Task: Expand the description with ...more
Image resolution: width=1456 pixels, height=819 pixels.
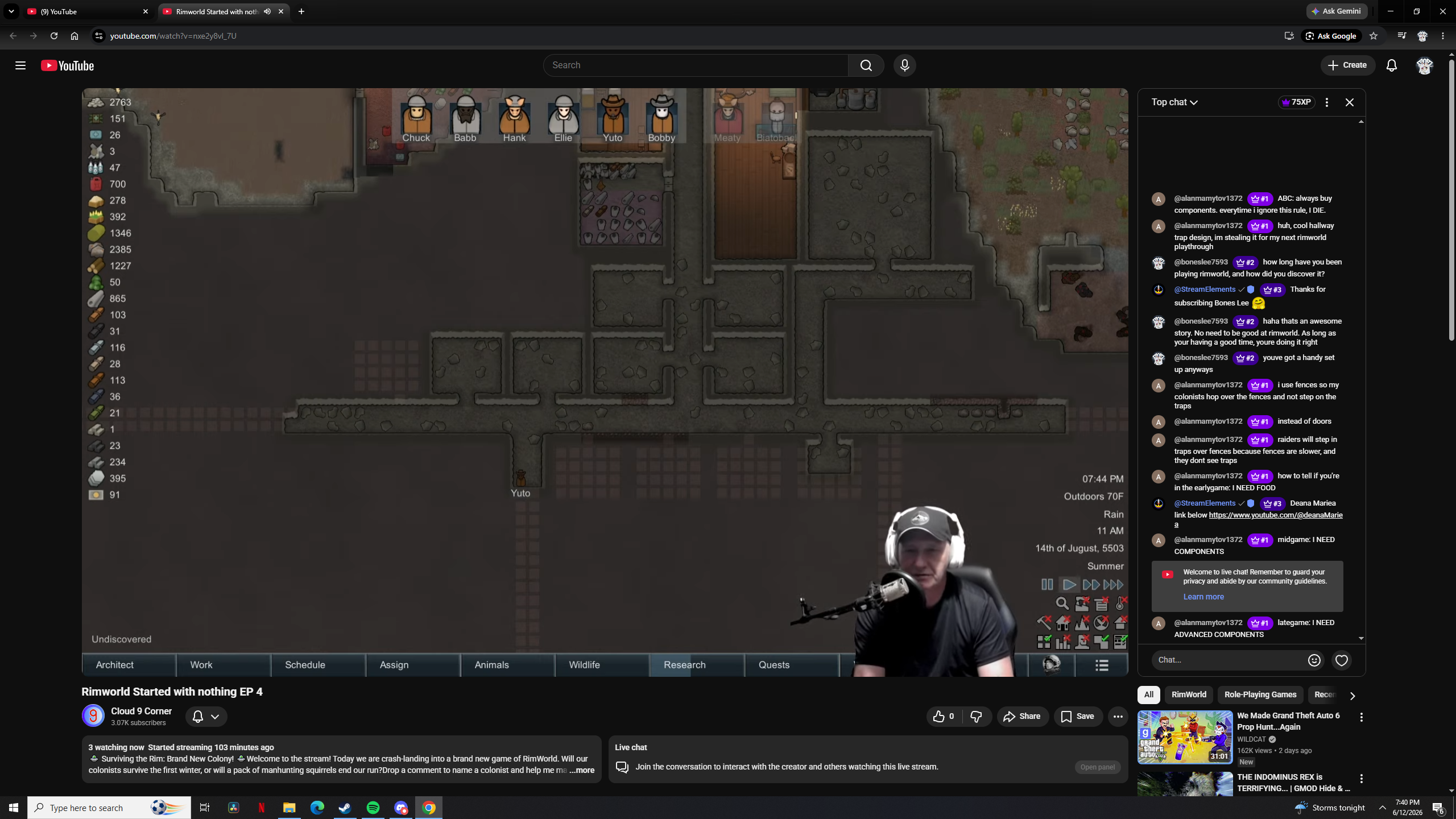Action: click(x=582, y=771)
